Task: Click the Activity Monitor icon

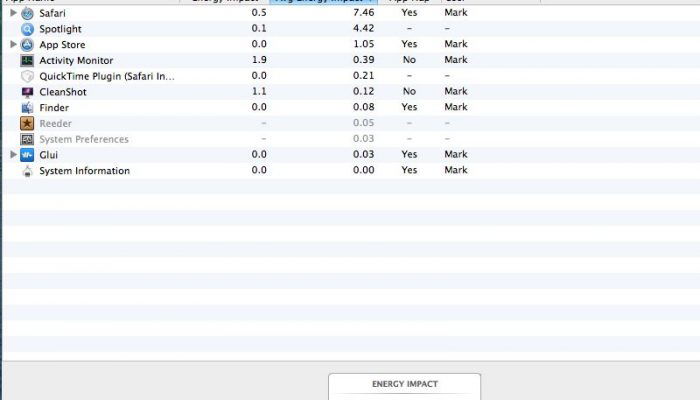Action: [27, 60]
